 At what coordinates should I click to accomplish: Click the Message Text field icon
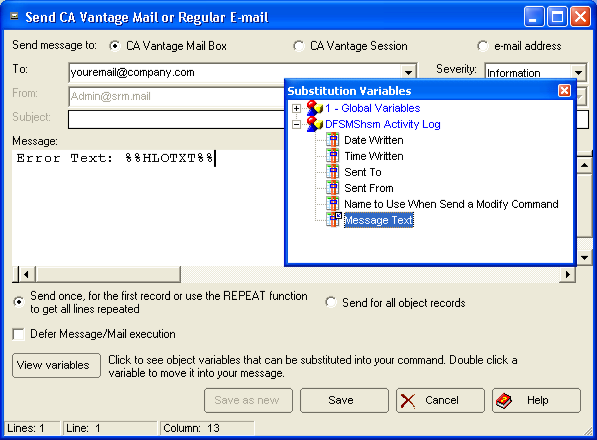[x=334, y=220]
